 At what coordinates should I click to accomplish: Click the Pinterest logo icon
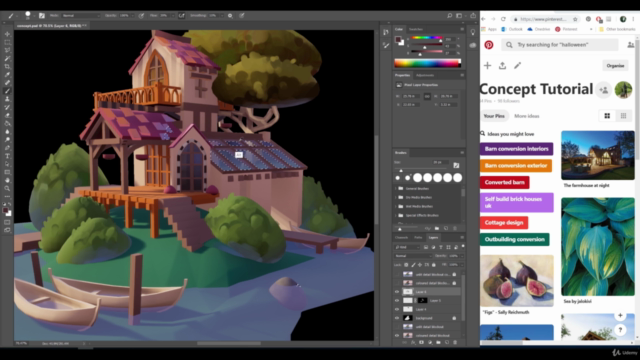pyautogui.click(x=489, y=45)
